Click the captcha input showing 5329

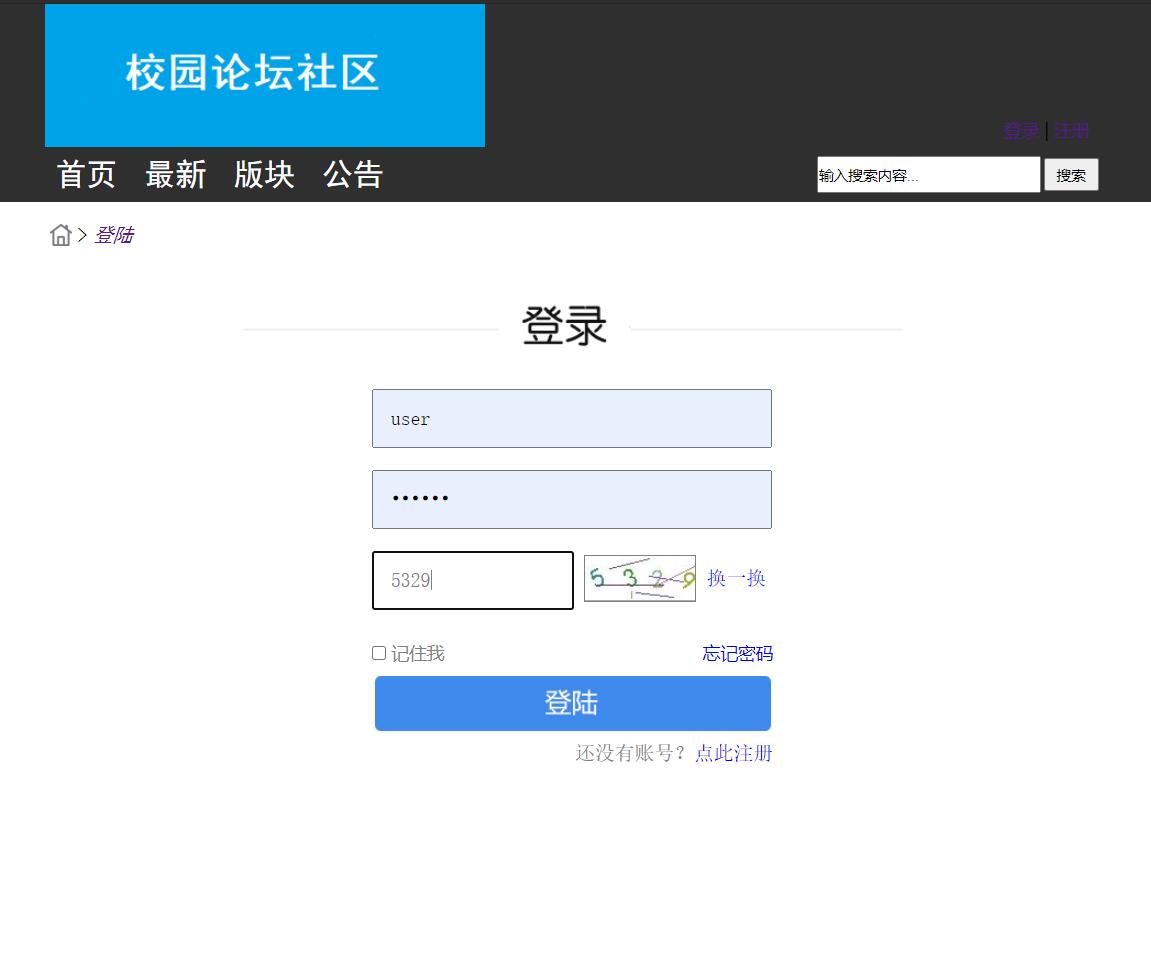pos(472,580)
